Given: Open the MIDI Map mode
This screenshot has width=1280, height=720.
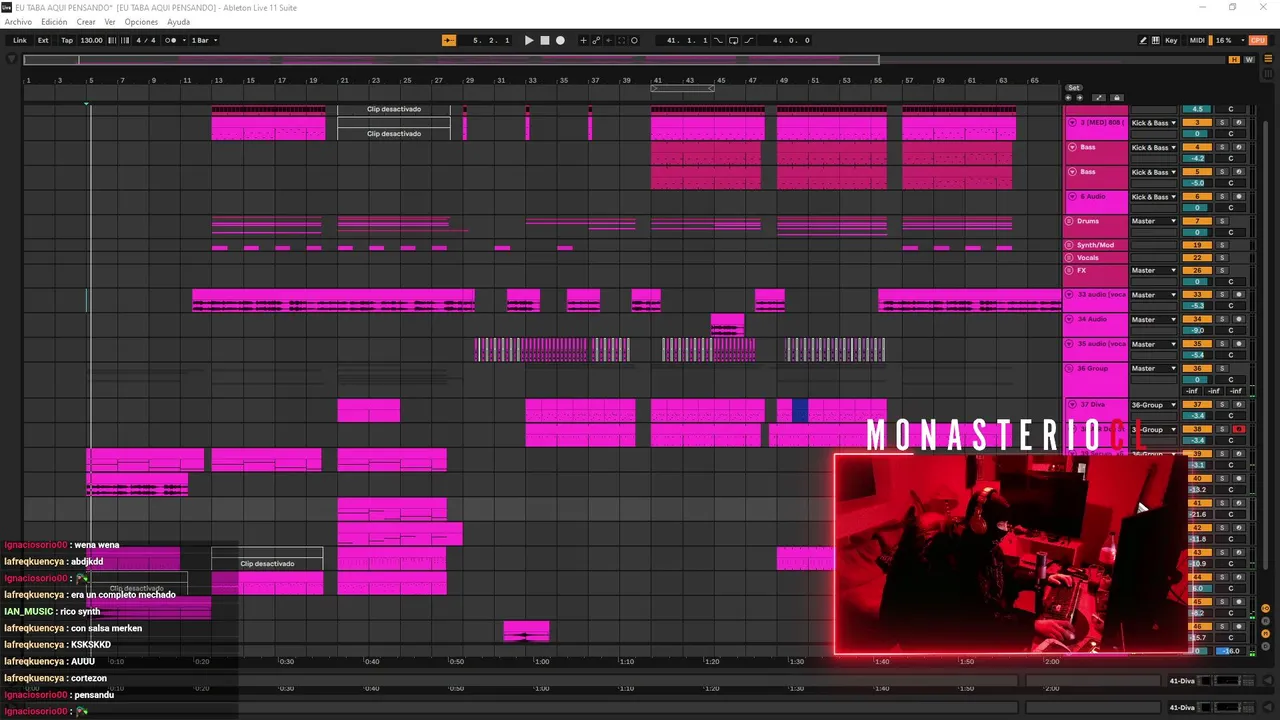Looking at the screenshot, I should pyautogui.click(x=1197, y=40).
